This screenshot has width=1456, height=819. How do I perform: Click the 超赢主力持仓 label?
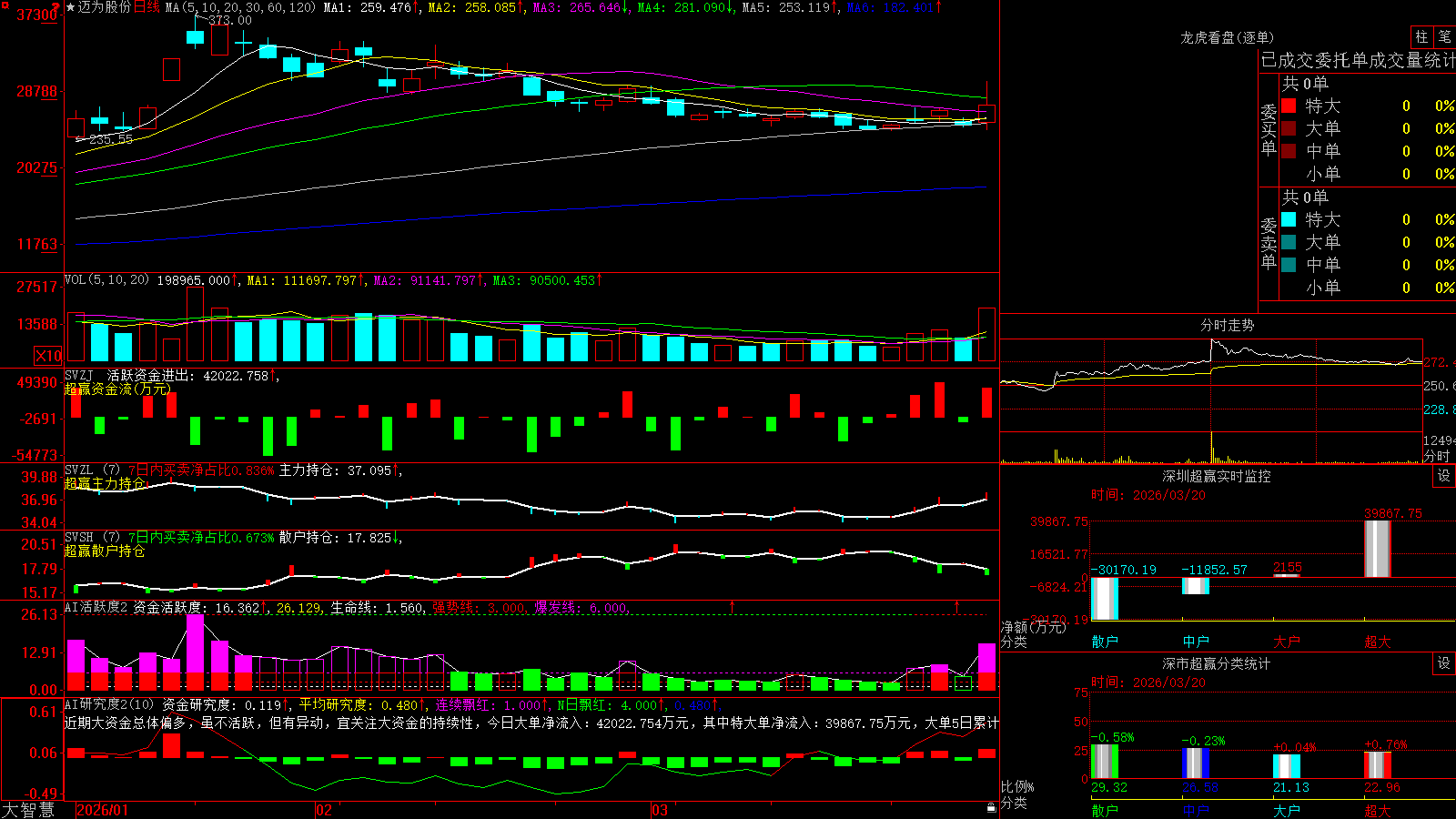click(x=105, y=483)
